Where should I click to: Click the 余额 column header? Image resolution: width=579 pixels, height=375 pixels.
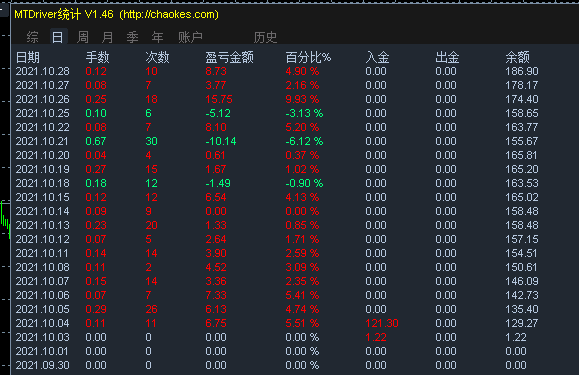pyautogui.click(x=517, y=57)
